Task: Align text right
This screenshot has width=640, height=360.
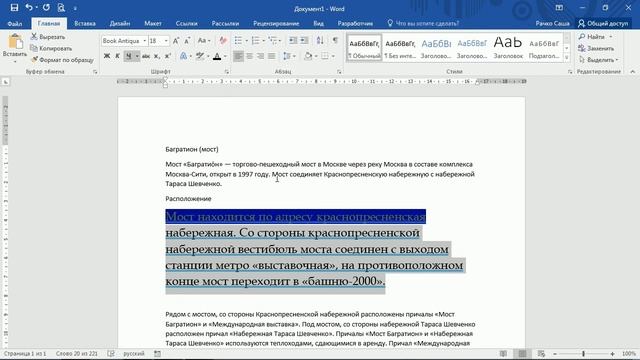Action: pos(260,56)
